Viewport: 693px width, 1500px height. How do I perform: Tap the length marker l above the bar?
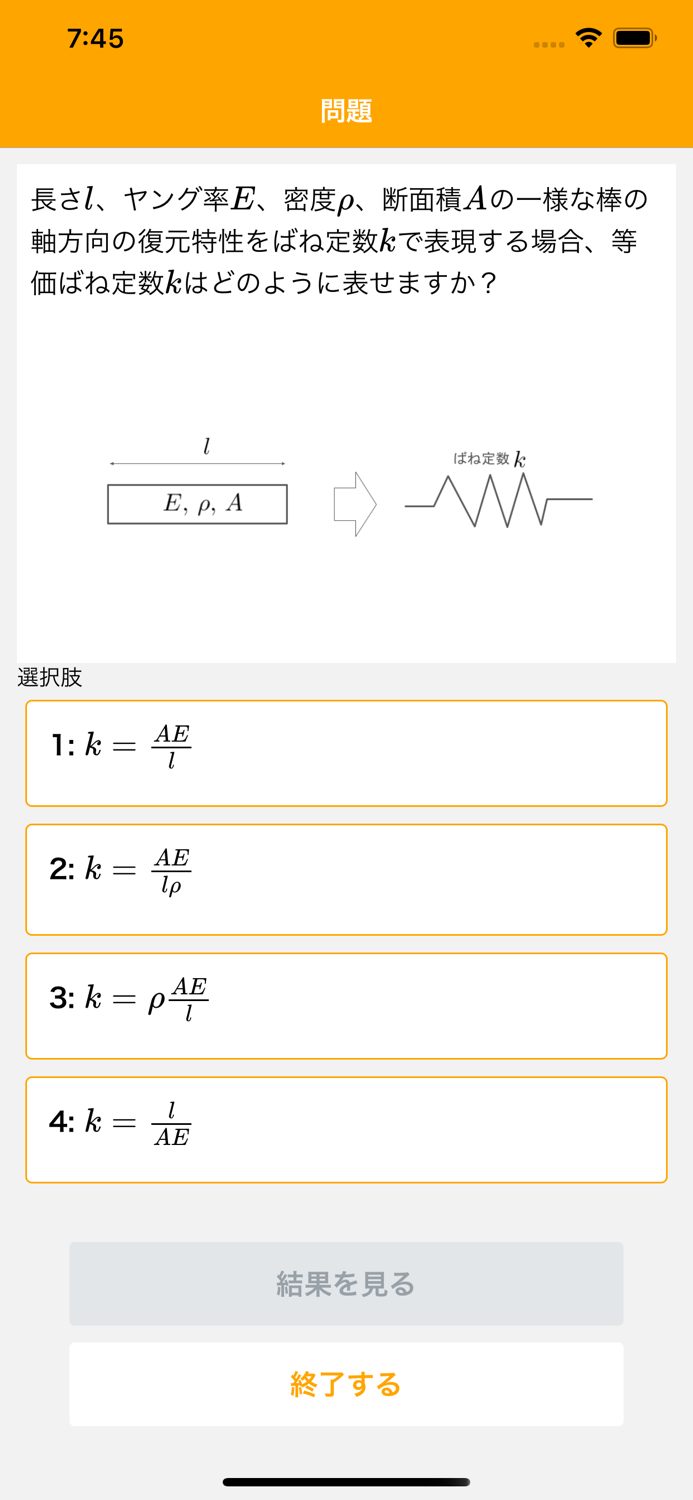click(x=205, y=447)
